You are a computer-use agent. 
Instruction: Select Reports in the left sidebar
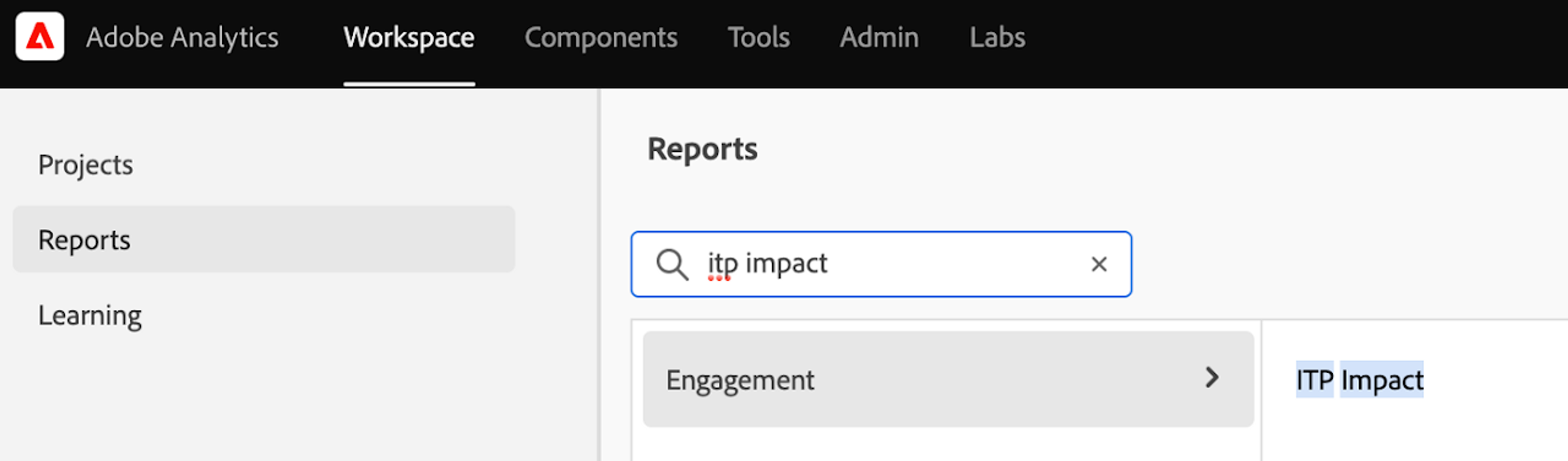(x=84, y=240)
